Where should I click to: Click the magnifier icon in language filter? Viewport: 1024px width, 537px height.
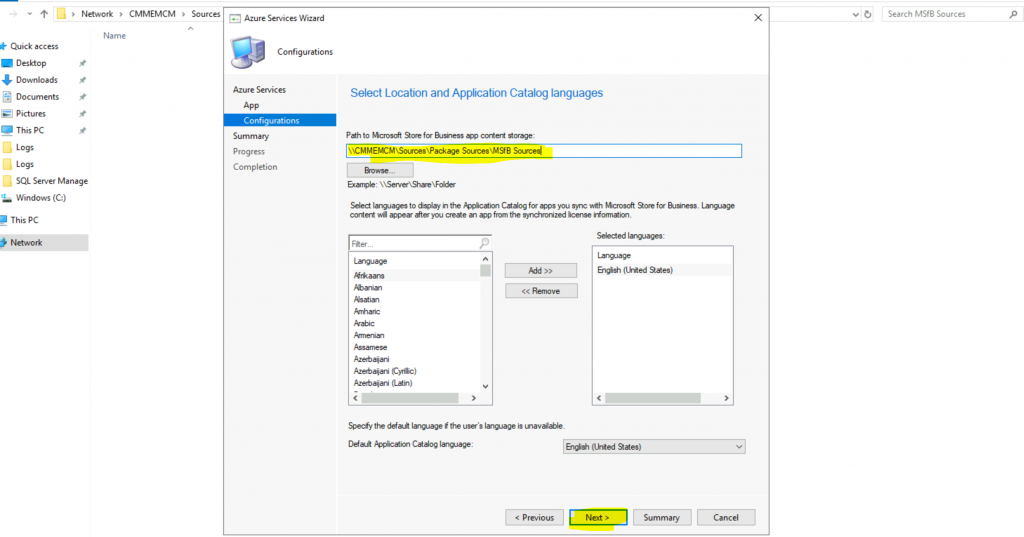pos(484,243)
